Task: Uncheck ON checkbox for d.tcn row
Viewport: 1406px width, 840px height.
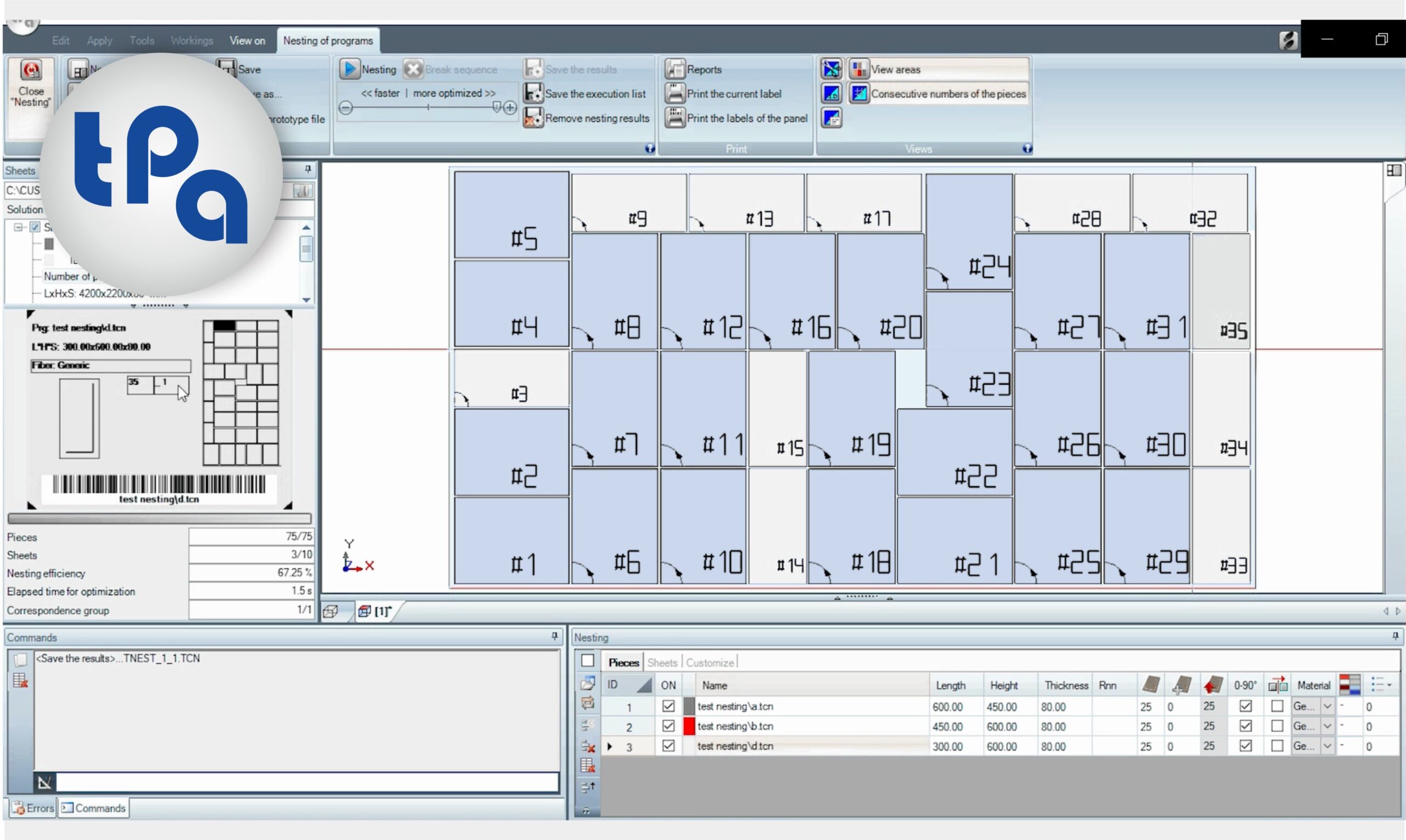Action: point(668,746)
